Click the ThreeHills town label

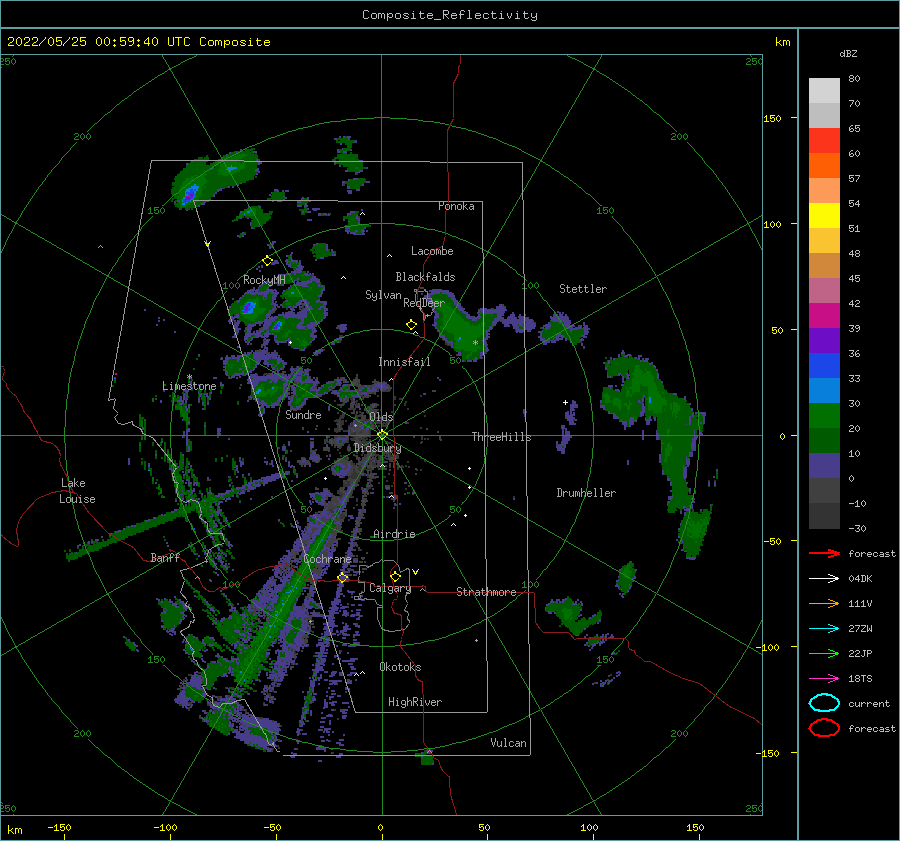click(x=501, y=437)
